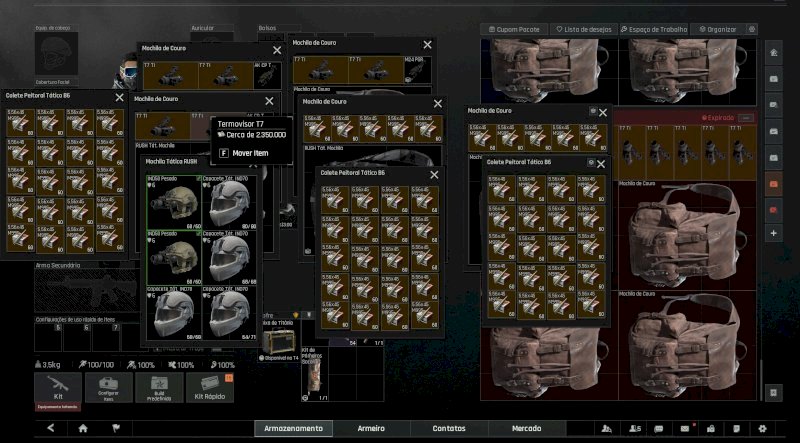Open the Armazenamento tab
Viewport: 800px width, 443px height.
click(x=293, y=428)
